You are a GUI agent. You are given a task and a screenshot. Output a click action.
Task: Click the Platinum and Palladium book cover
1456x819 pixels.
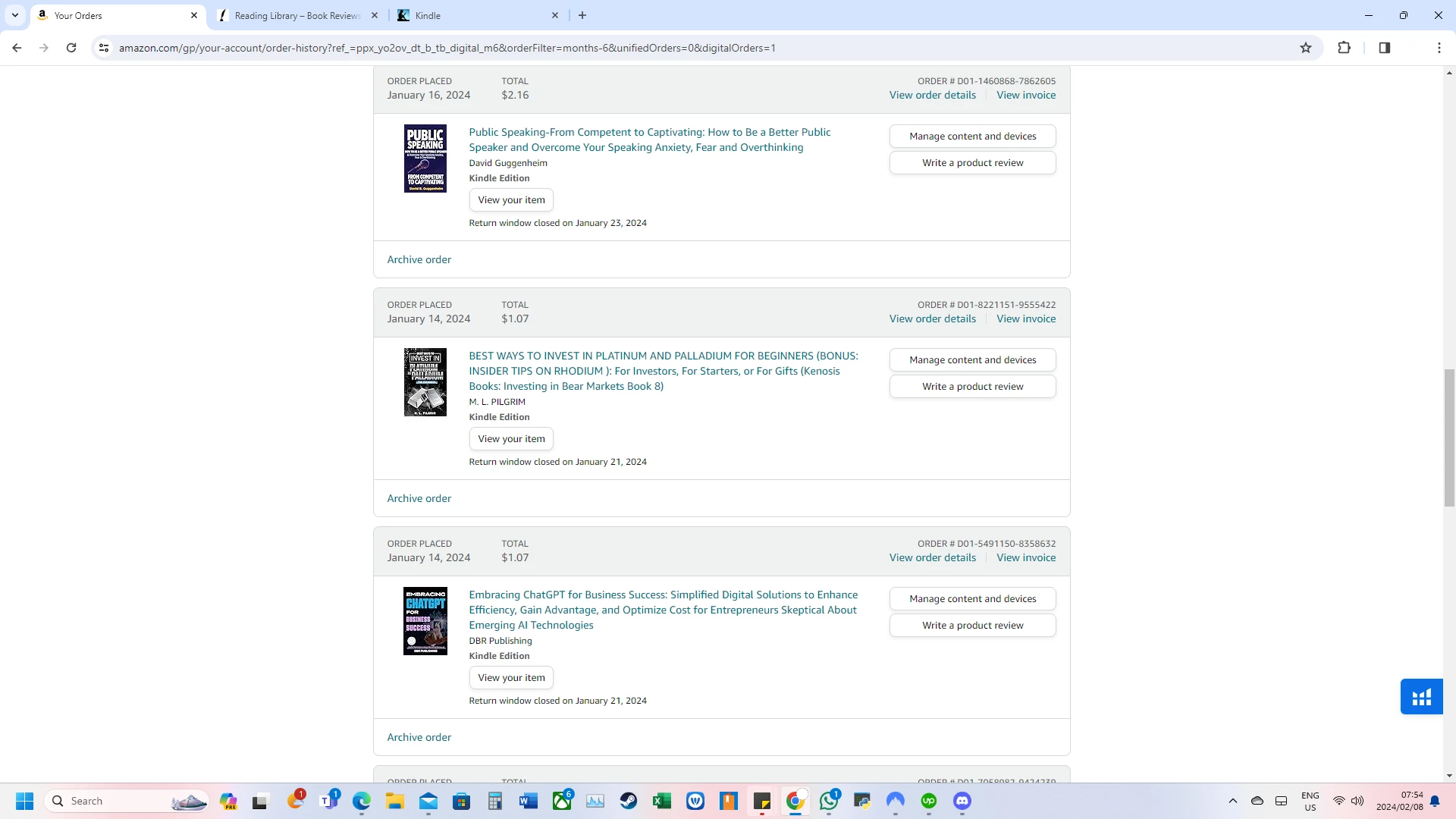click(425, 382)
